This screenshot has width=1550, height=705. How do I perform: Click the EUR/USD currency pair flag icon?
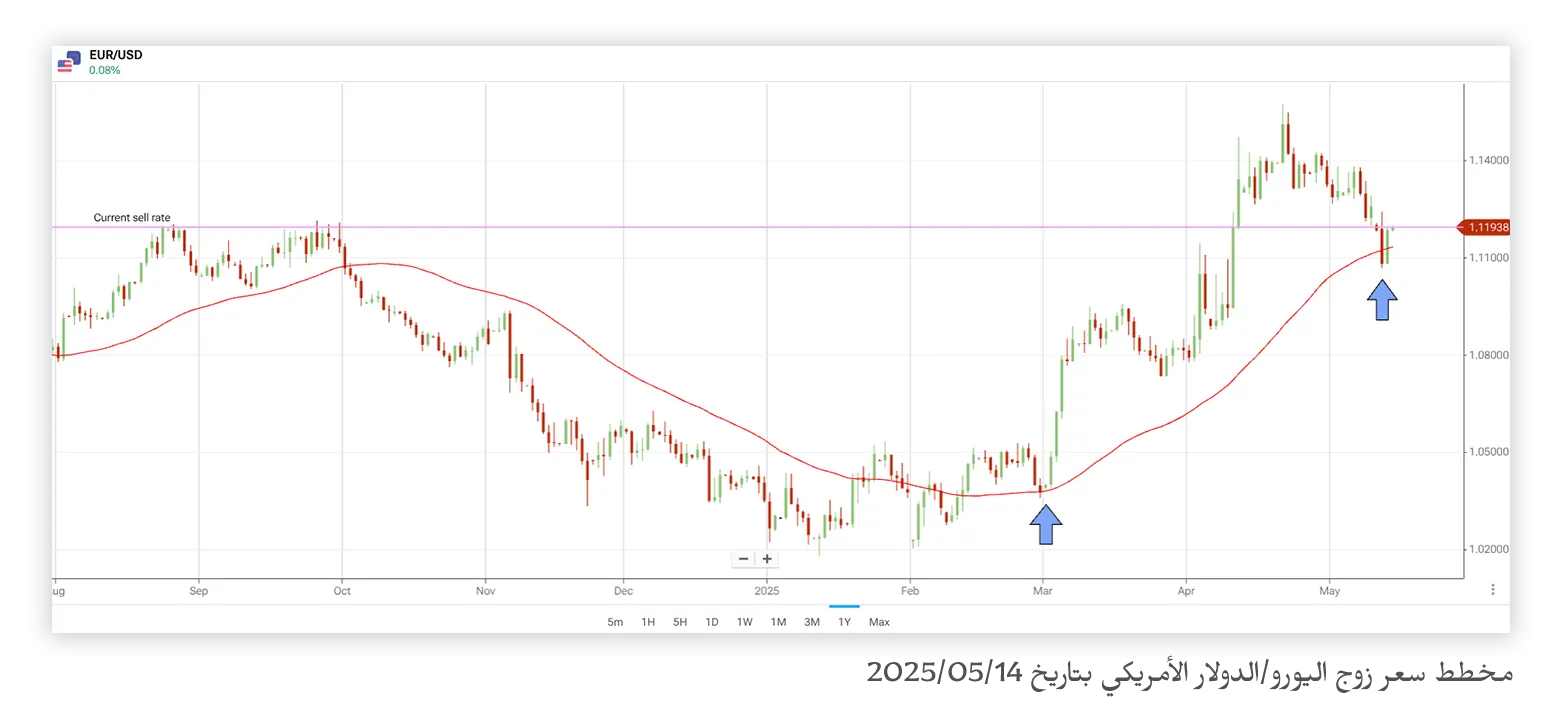(69, 62)
